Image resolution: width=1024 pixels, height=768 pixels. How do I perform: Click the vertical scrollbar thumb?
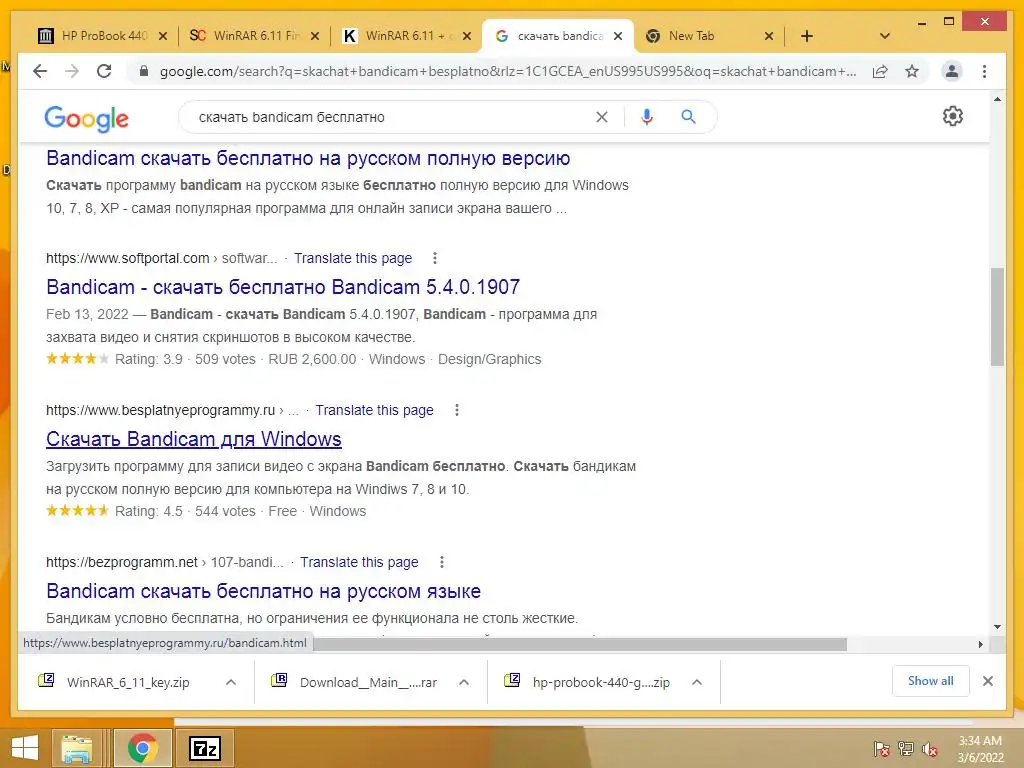click(997, 317)
